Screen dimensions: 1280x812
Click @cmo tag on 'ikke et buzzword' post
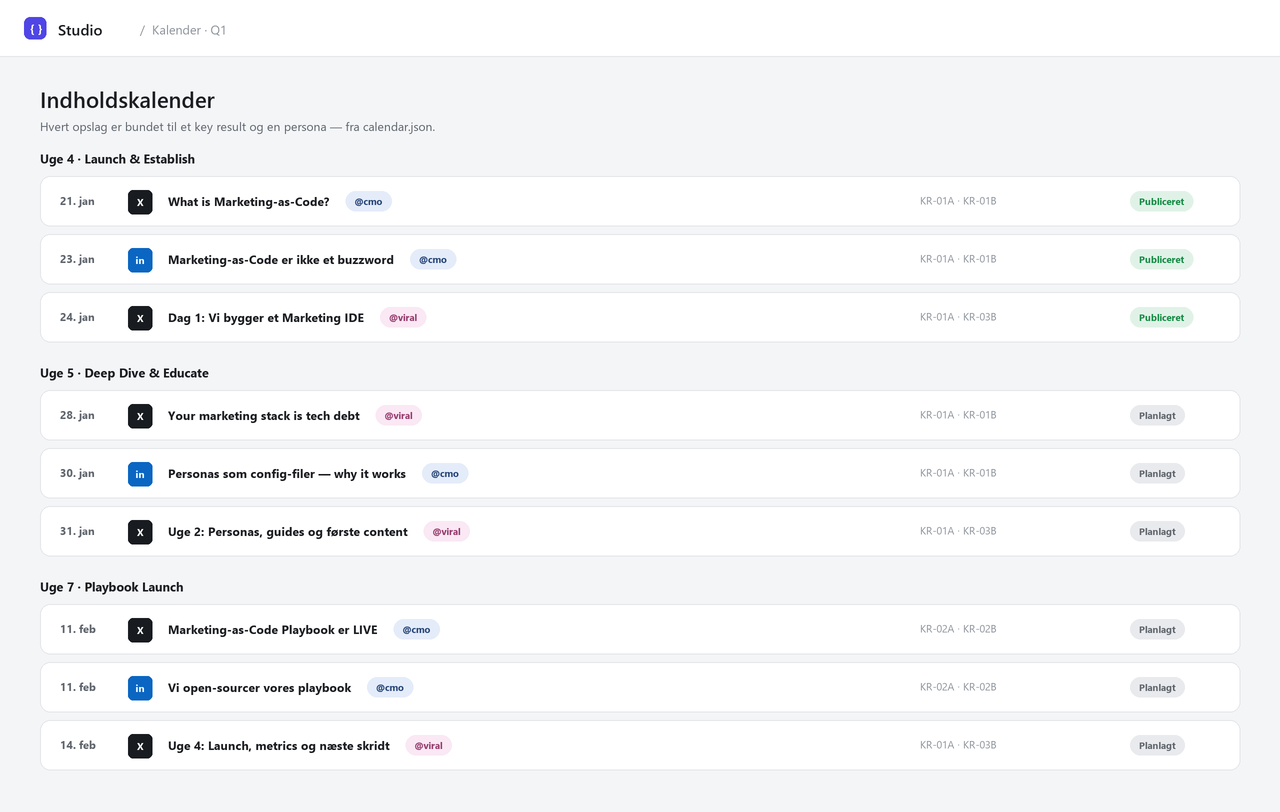coord(433,260)
